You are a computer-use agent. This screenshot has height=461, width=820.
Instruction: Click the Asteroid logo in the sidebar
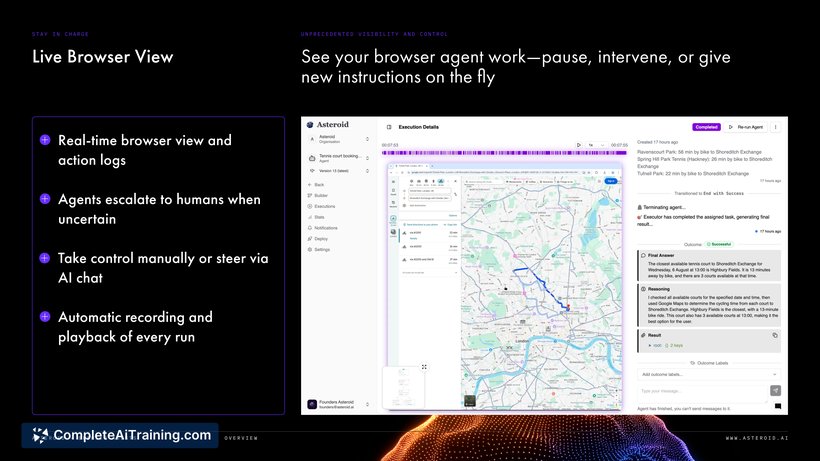(328, 124)
